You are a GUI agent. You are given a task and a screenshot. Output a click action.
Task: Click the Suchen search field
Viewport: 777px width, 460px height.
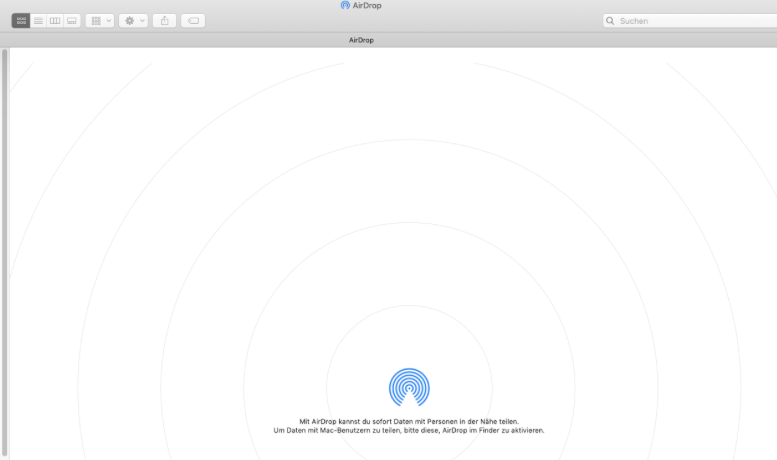coord(690,21)
